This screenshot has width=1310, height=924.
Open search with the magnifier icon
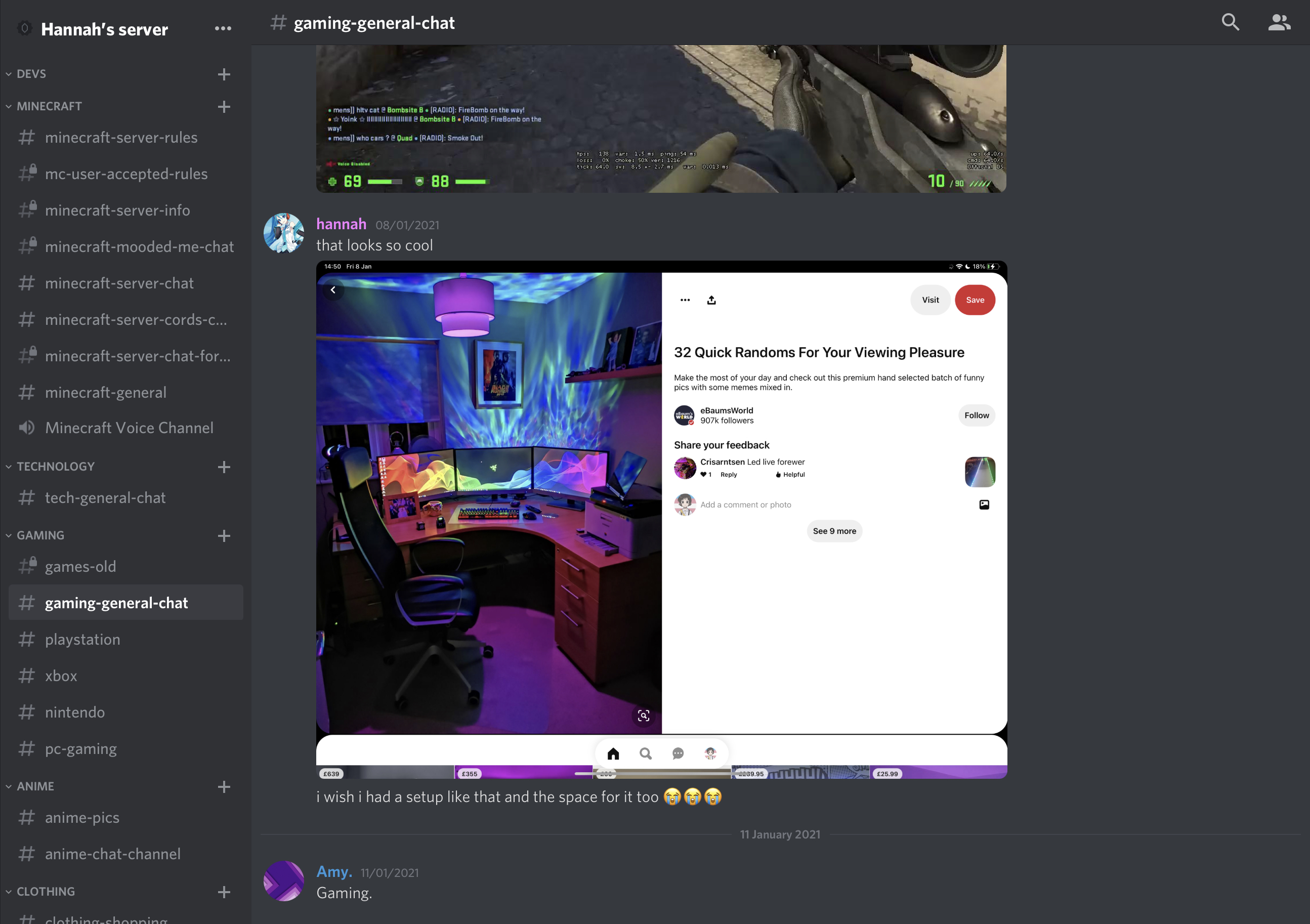(1230, 22)
